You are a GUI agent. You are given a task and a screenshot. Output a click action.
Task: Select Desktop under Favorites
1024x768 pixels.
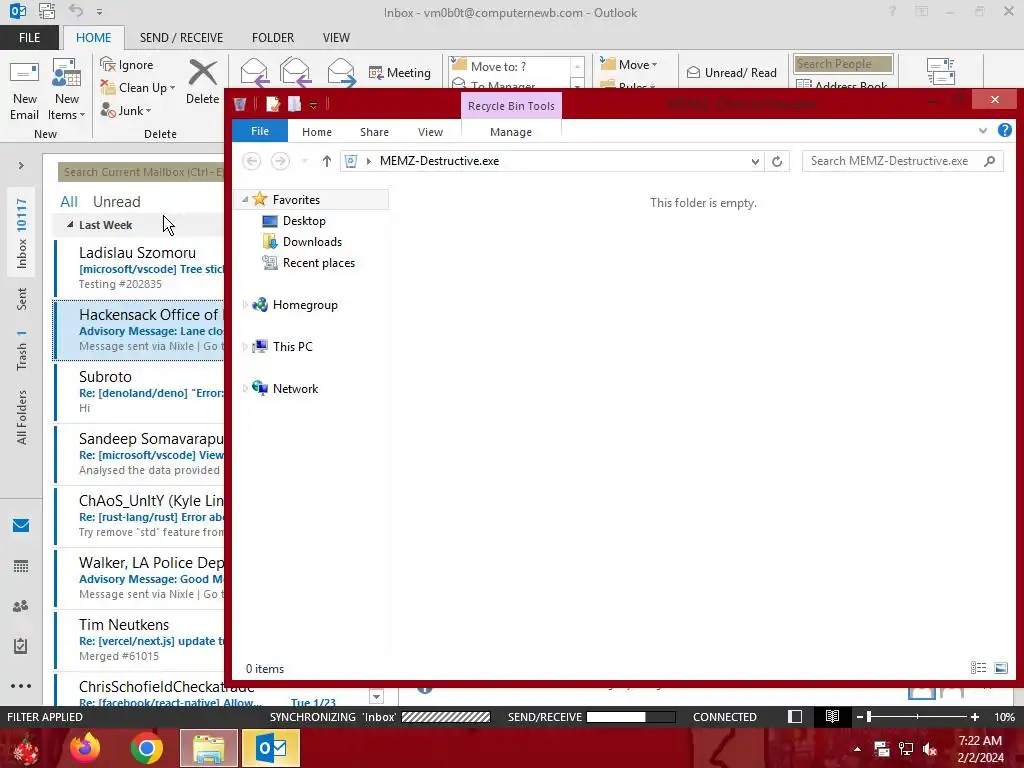coord(304,221)
